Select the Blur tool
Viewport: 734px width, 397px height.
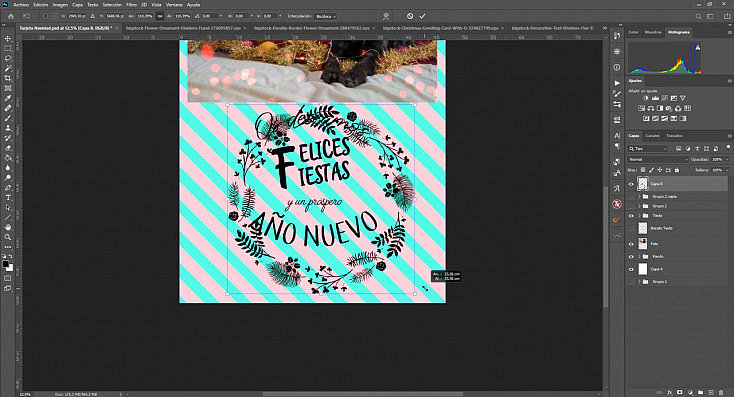(x=7, y=168)
